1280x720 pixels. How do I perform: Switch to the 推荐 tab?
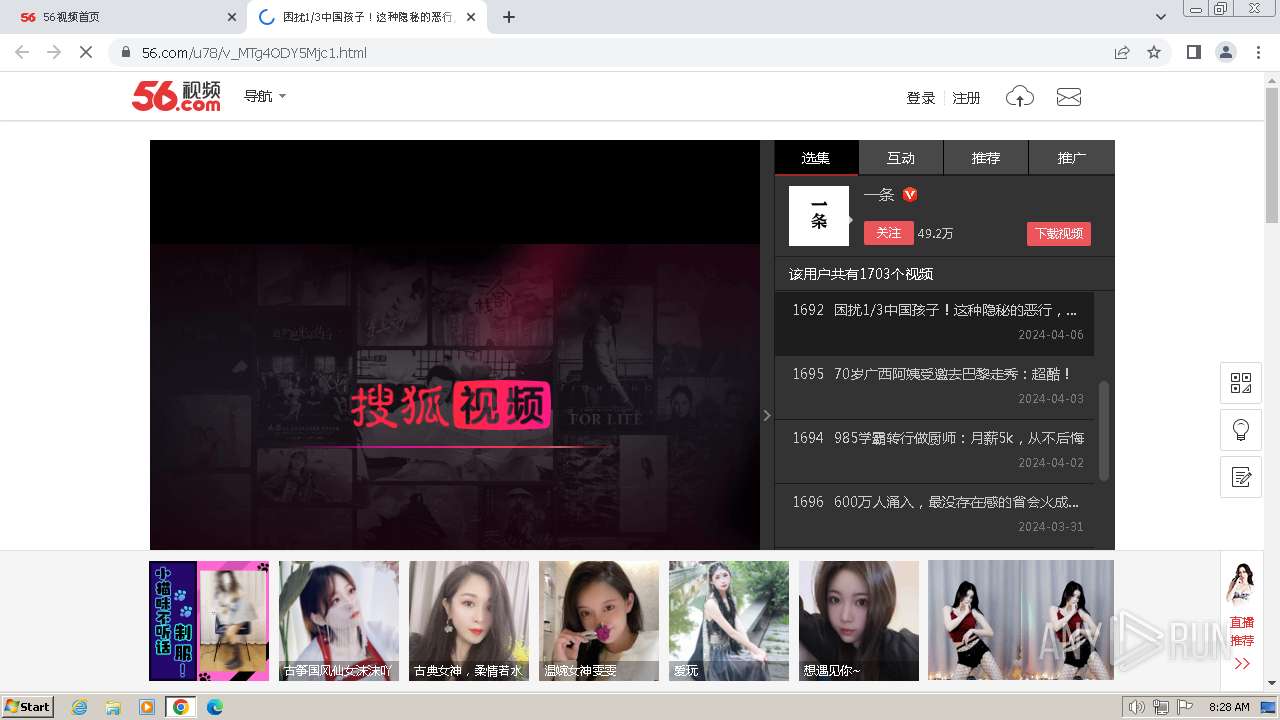[986, 158]
